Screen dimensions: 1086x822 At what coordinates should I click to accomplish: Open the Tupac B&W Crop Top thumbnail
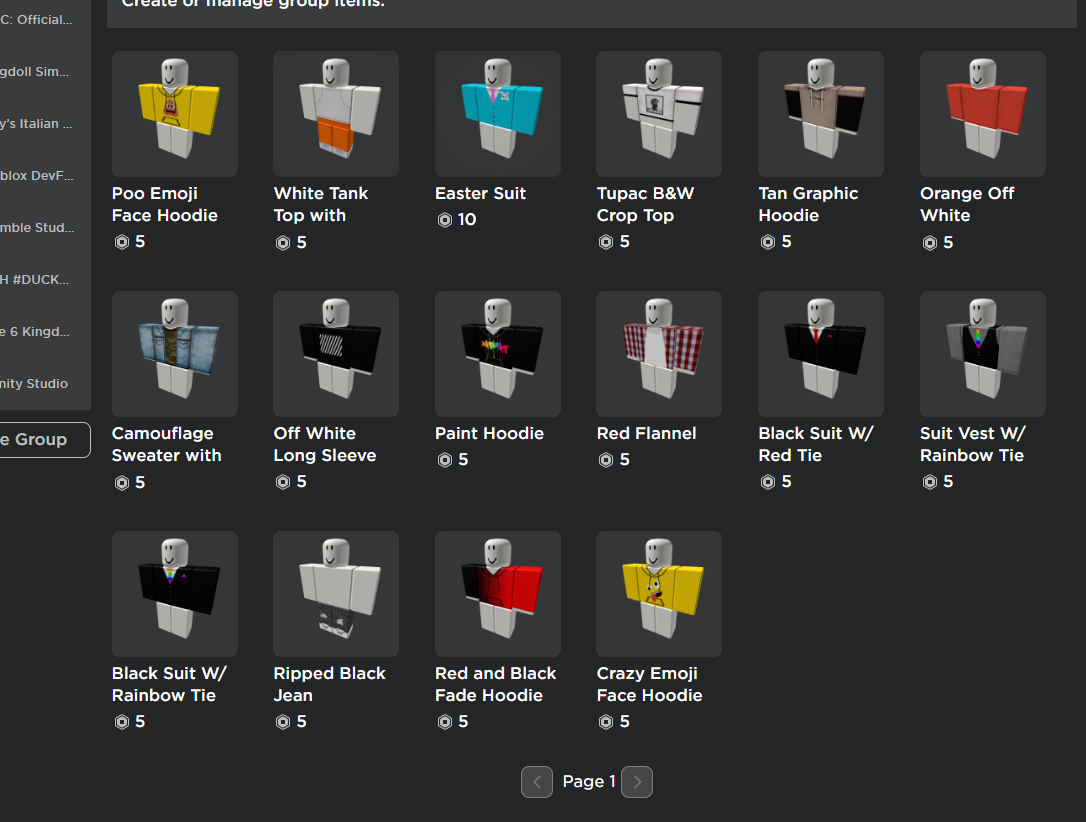(659, 114)
